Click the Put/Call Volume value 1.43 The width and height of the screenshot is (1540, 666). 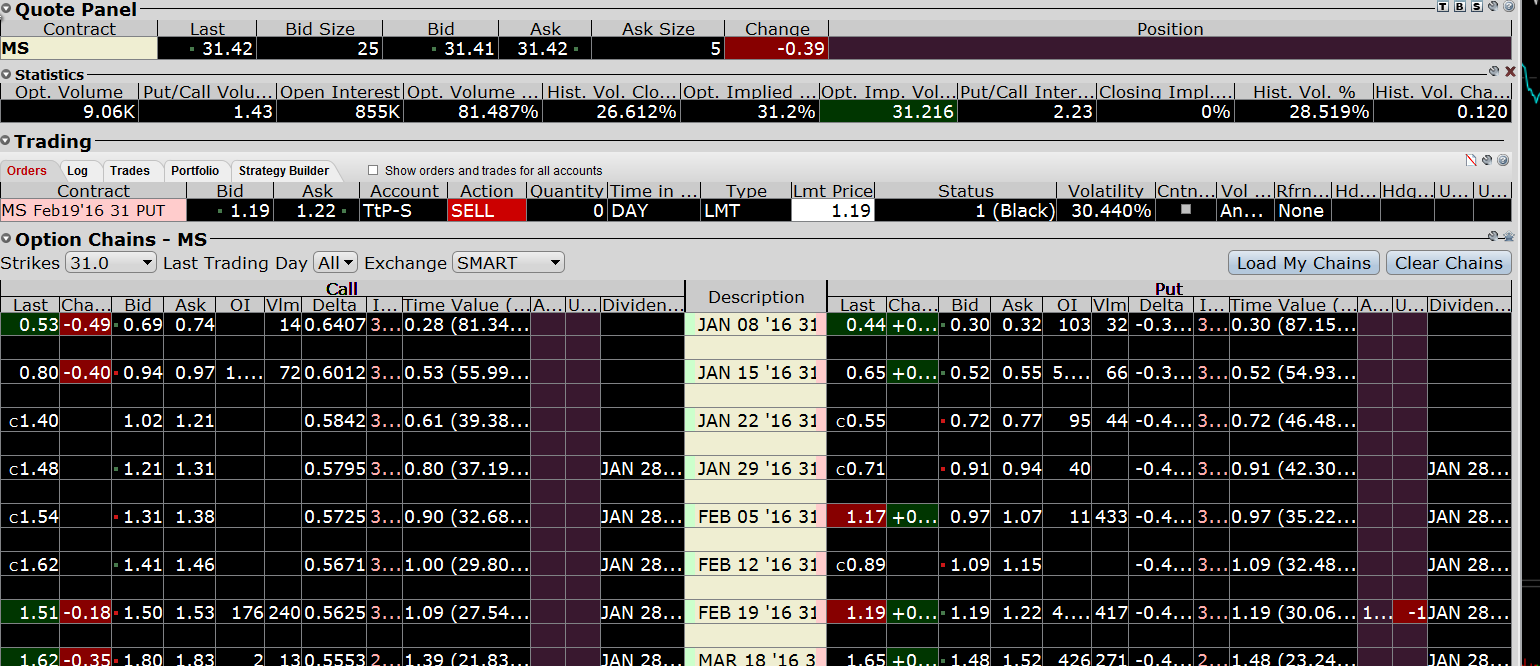(x=208, y=112)
